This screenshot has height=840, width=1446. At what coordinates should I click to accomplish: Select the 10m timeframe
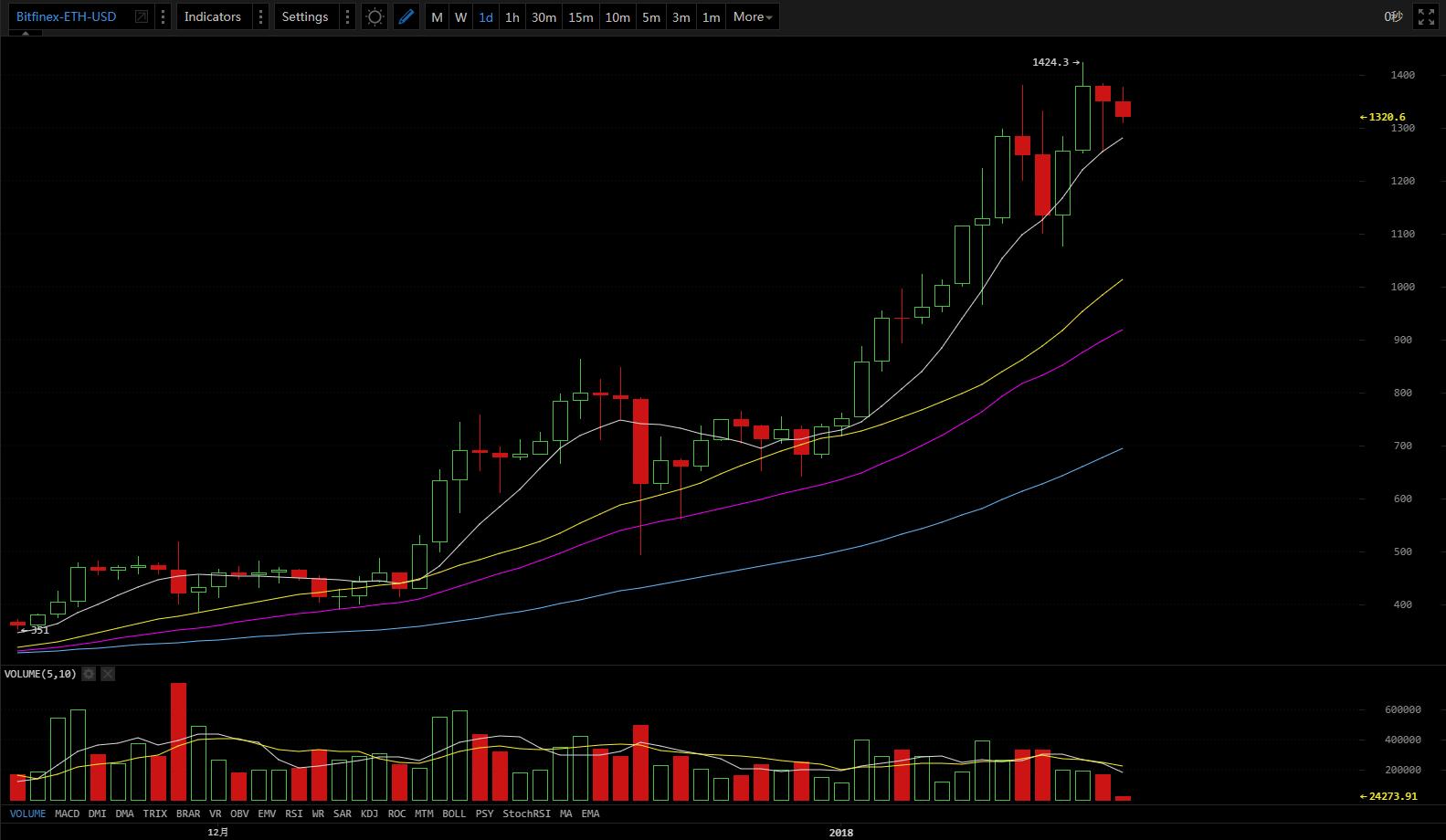pyautogui.click(x=617, y=16)
